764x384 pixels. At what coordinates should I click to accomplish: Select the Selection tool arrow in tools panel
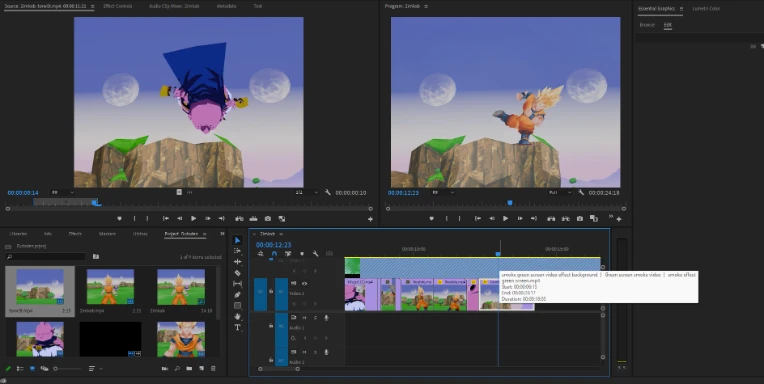(x=237, y=240)
